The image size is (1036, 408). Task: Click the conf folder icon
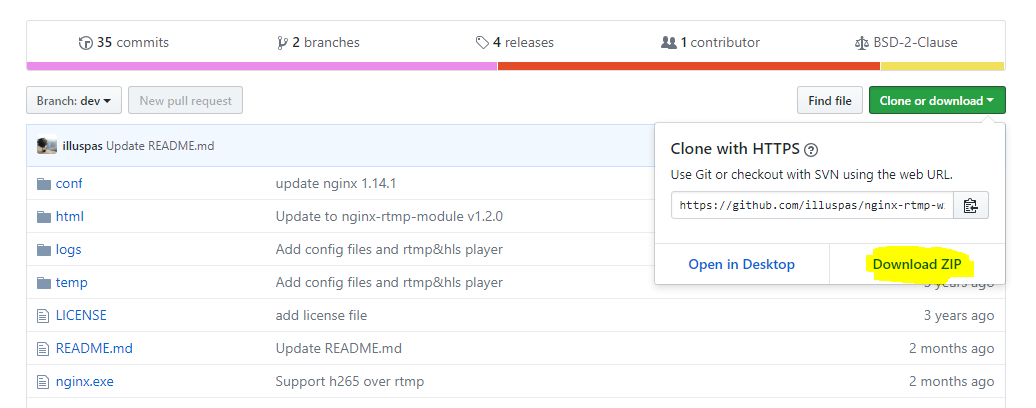click(x=44, y=184)
